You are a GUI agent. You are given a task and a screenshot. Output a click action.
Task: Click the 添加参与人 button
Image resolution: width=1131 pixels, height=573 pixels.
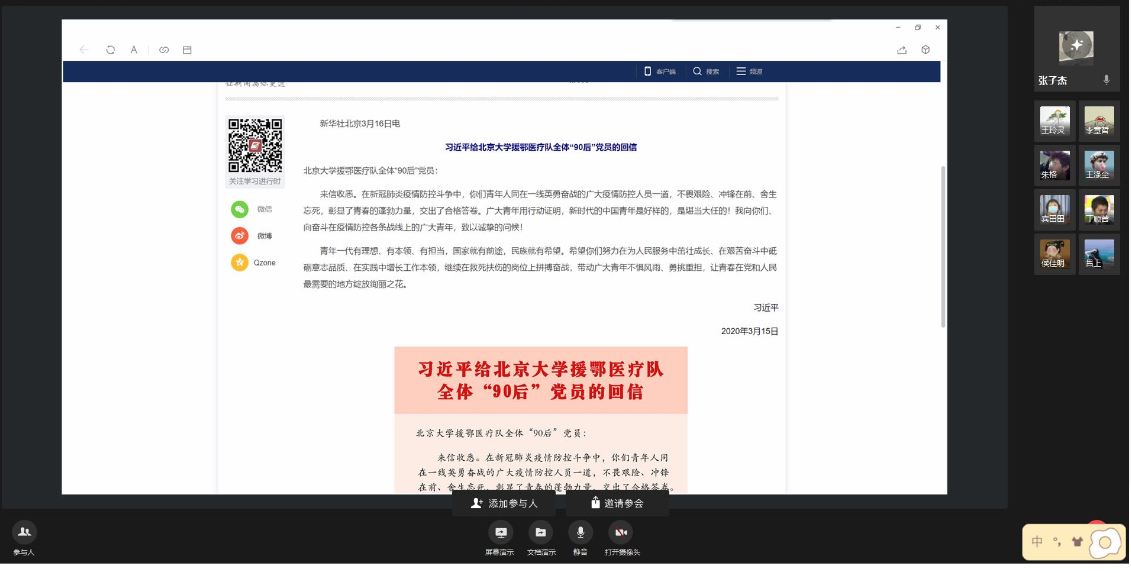504,503
